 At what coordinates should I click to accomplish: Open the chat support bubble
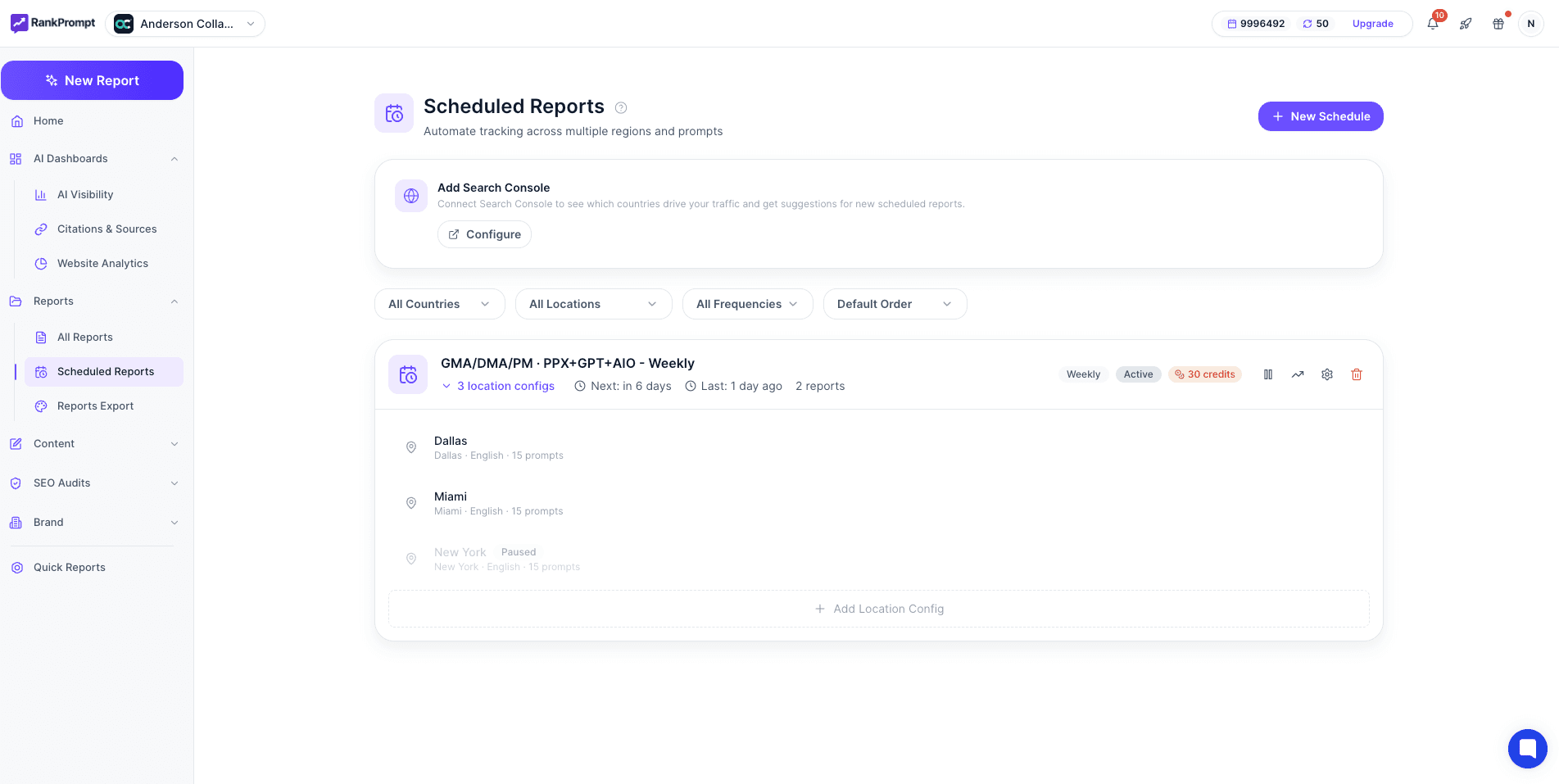pos(1527,748)
